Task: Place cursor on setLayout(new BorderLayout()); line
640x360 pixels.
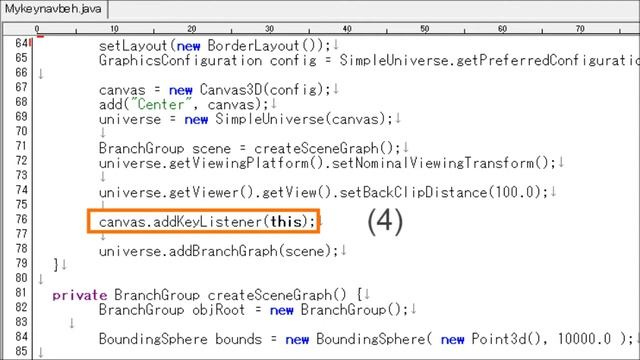Action: click(x=215, y=46)
